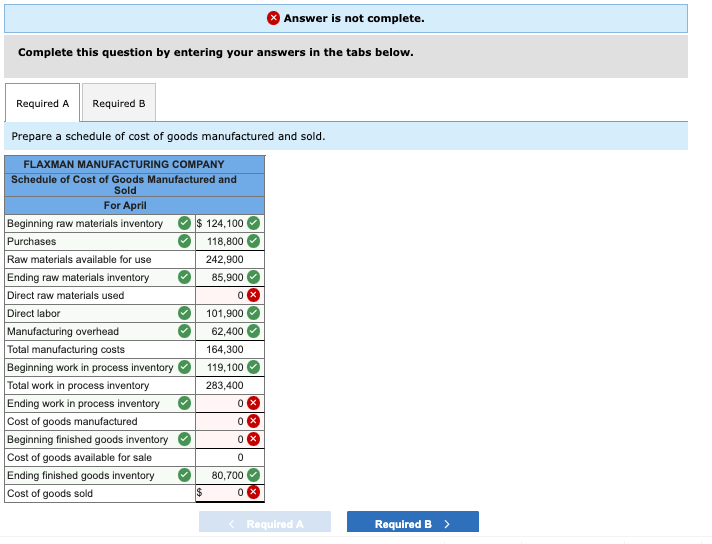
Task: Click green check next to Ending work in process inventory label
Action: click(184, 403)
